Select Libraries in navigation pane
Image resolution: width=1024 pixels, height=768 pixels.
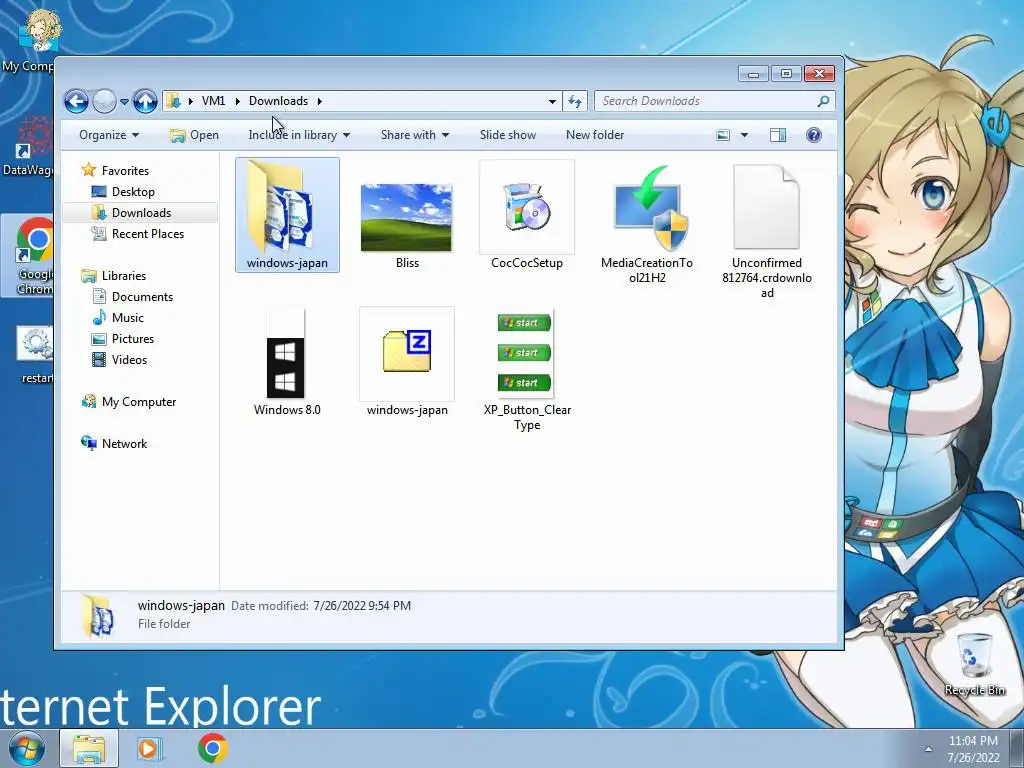coord(114,276)
